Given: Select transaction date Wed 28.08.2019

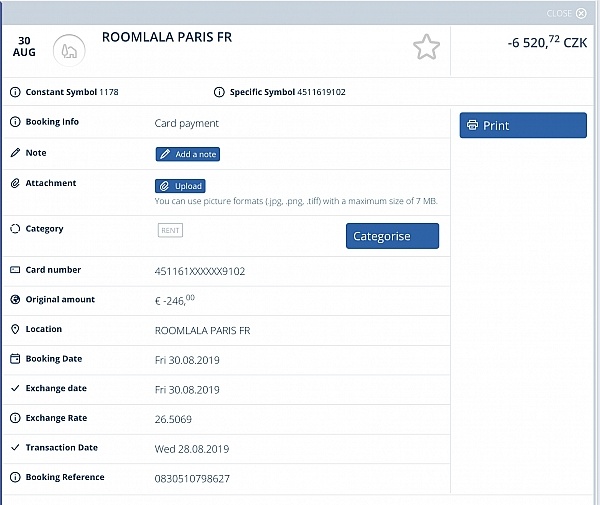Looking at the screenshot, I should click(x=192, y=449).
